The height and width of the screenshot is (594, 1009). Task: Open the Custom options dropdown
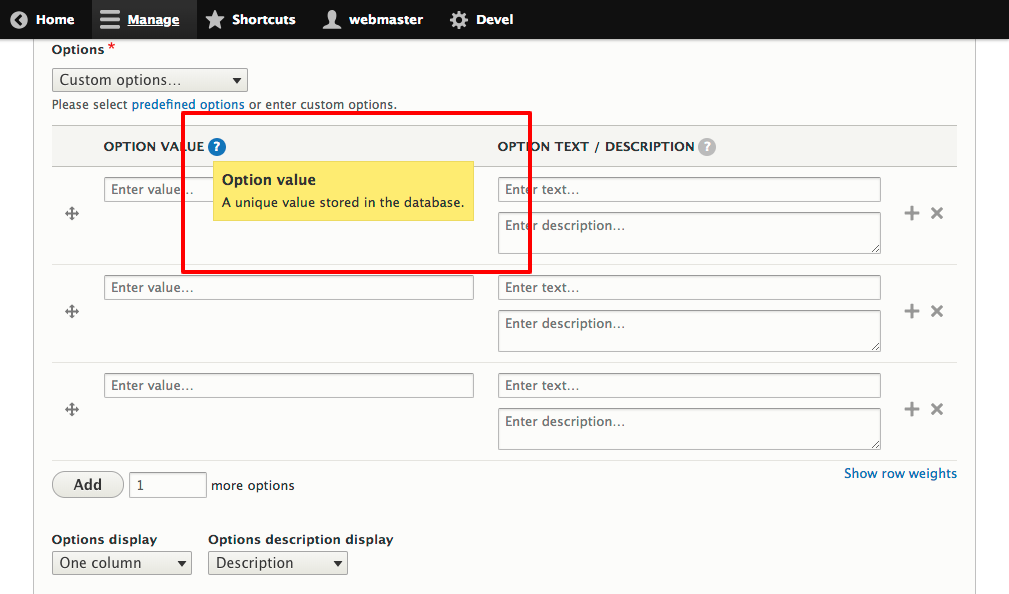click(149, 80)
